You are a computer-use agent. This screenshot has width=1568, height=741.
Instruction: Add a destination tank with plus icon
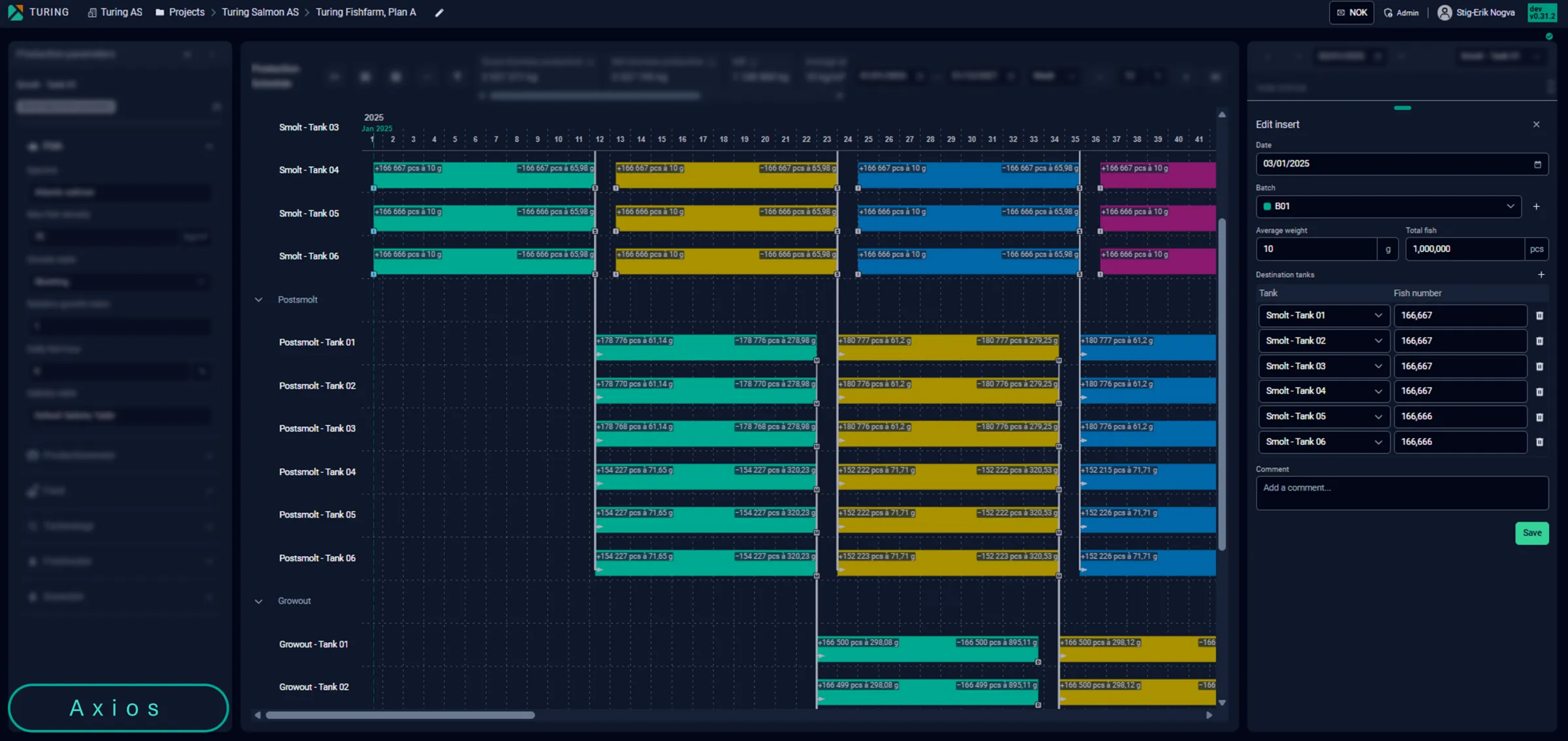pos(1541,274)
